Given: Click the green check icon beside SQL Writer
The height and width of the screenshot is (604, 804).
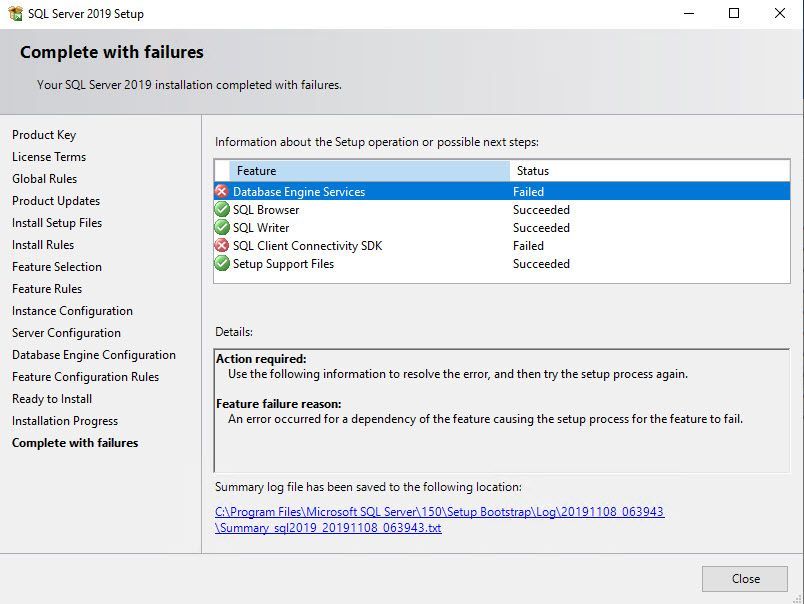Looking at the screenshot, I should (222, 228).
